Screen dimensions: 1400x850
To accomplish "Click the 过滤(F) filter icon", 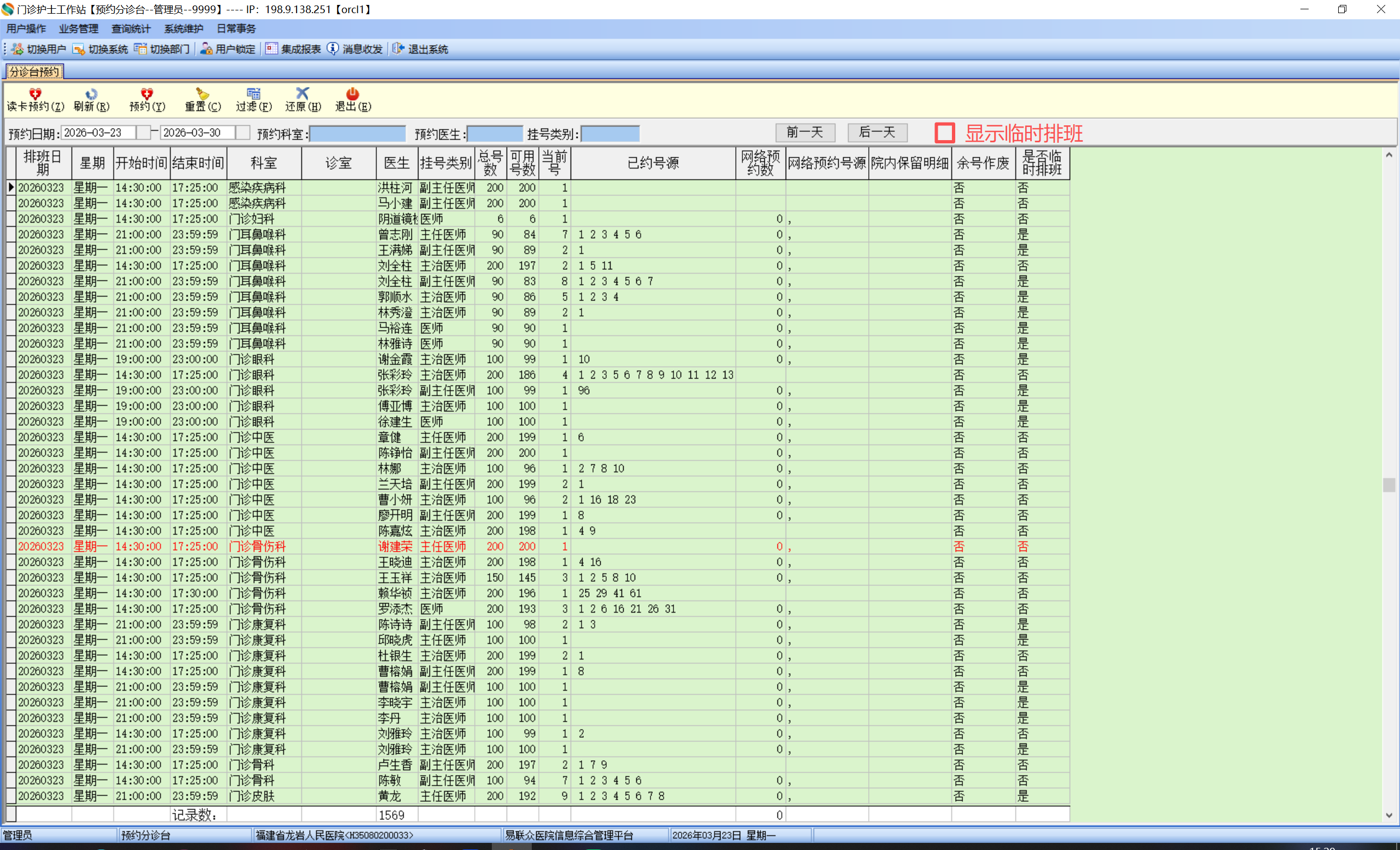I will (x=253, y=93).
